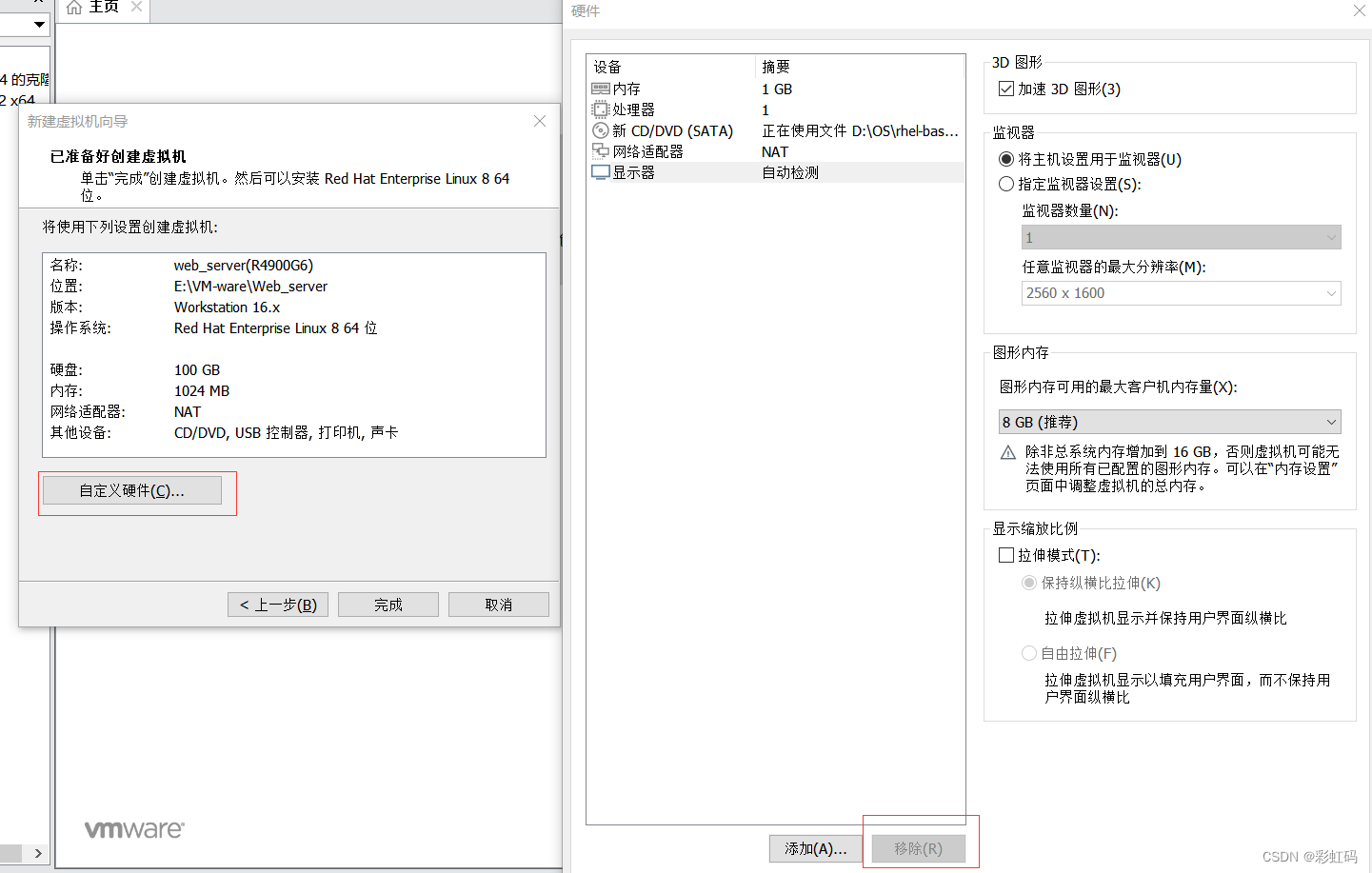Switch to the 主页 tab
This screenshot has height=873, width=1372.
(x=105, y=8)
